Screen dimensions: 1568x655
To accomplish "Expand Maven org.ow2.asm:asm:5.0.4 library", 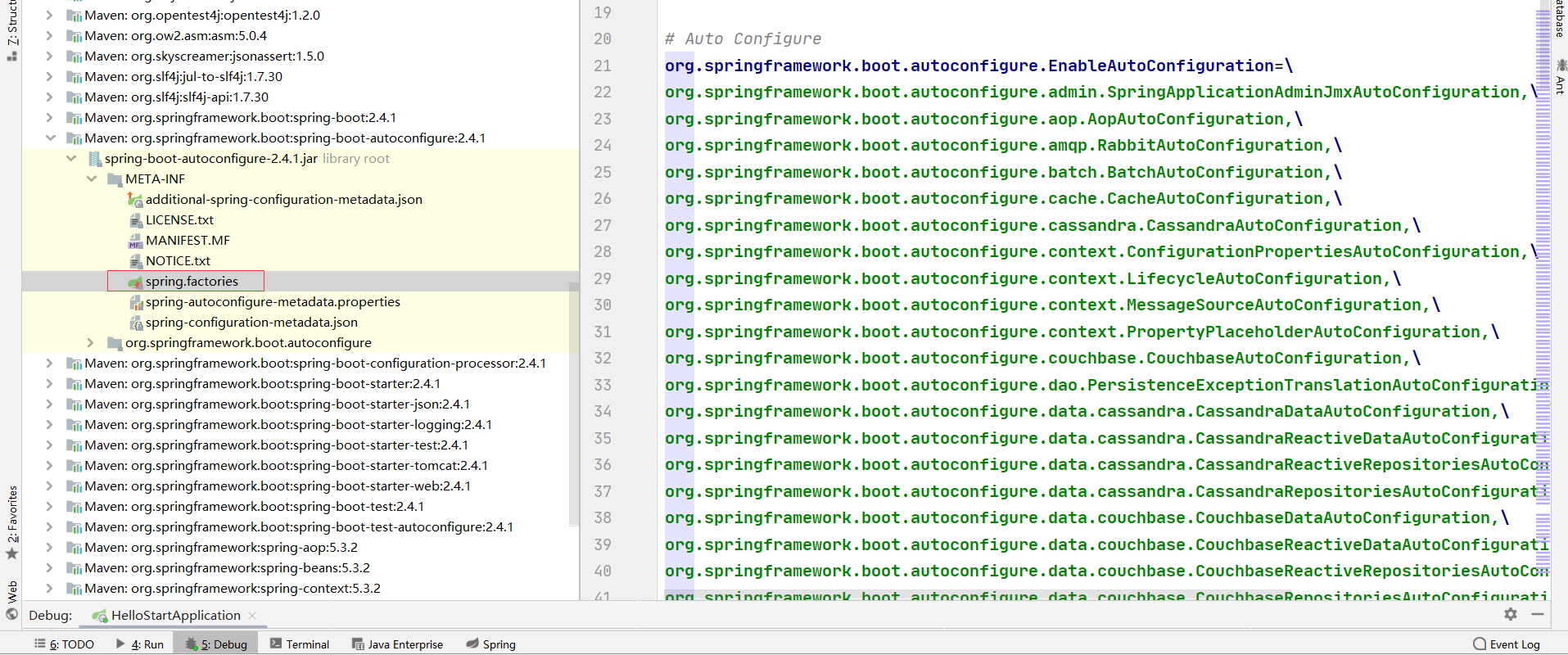I will 51,36.
